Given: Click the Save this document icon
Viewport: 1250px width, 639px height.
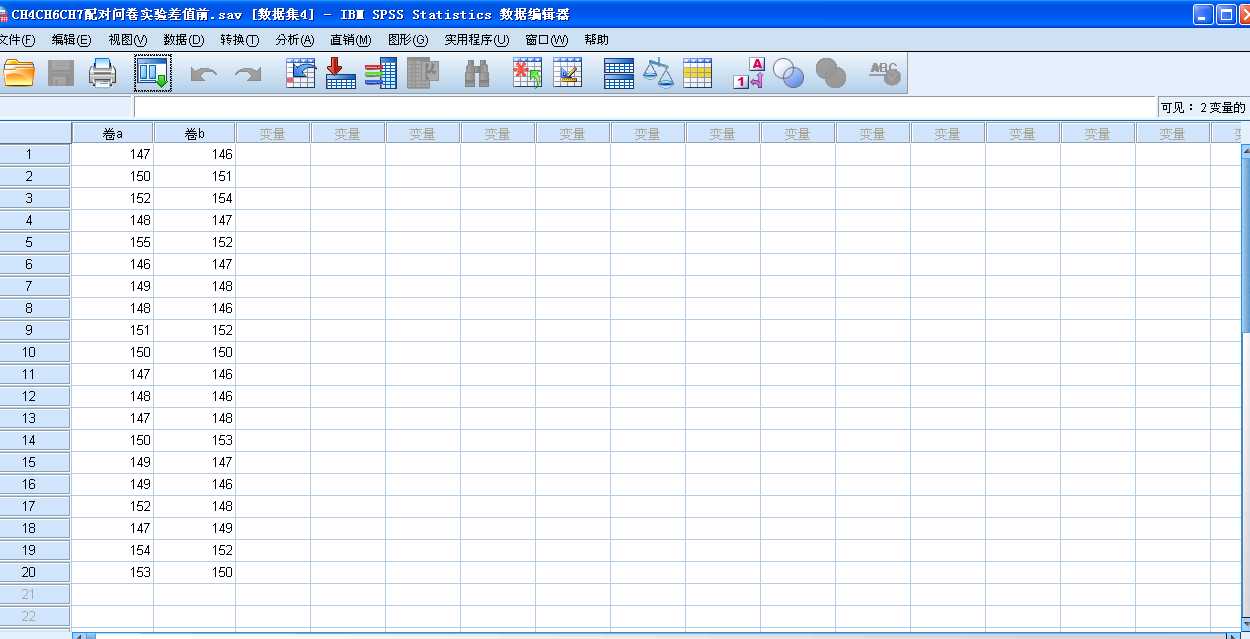Looking at the screenshot, I should coord(61,73).
